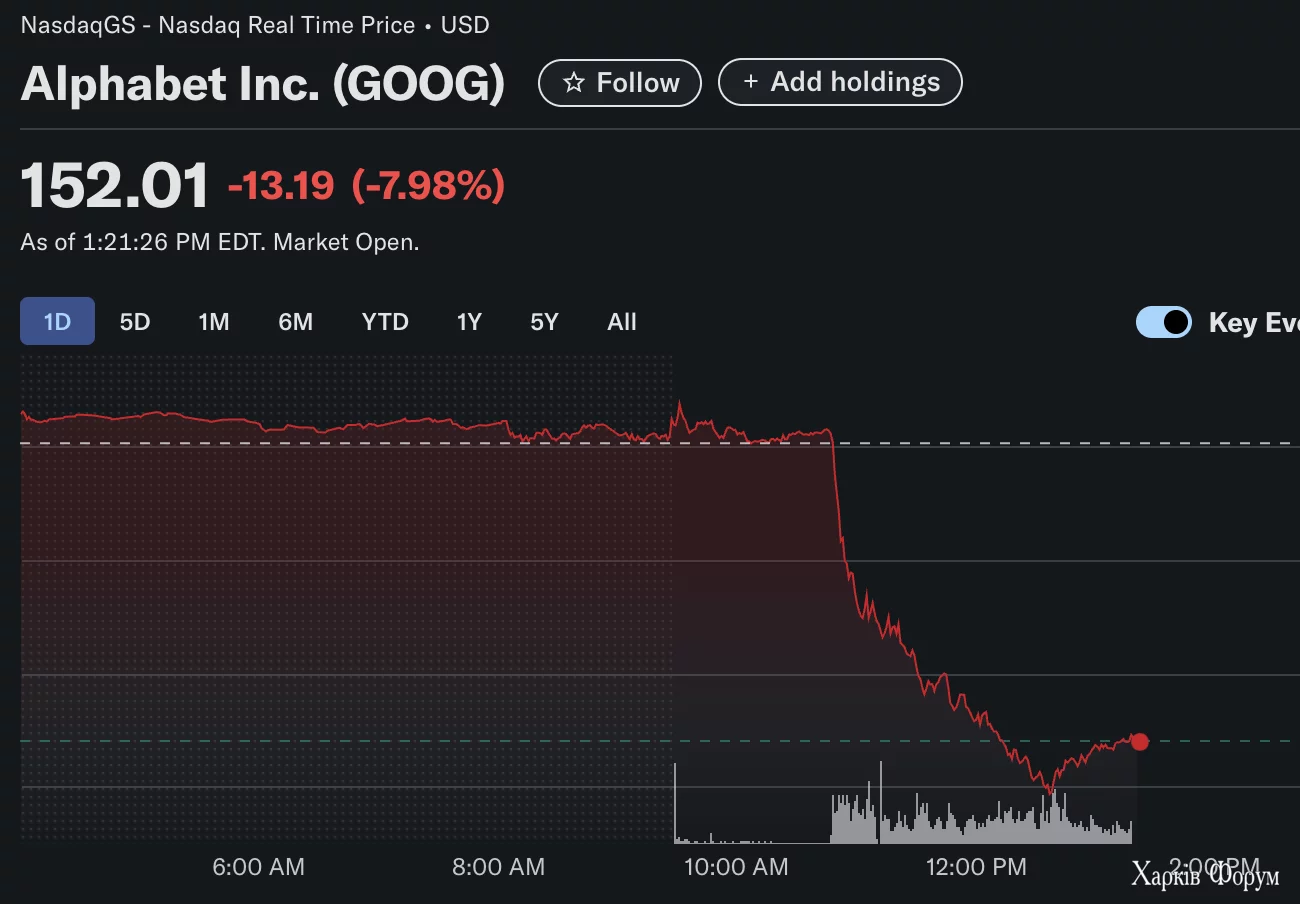View the All time range

coord(621,322)
